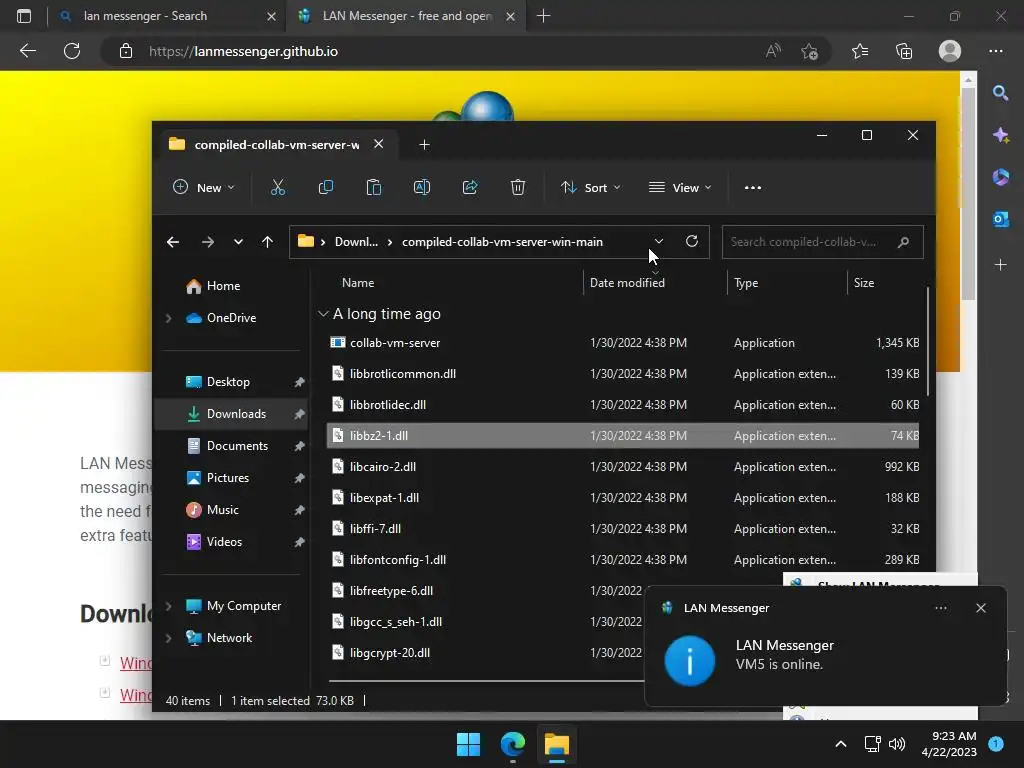Click the volume speaker tray icon
This screenshot has height=768, width=1024.
pyautogui.click(x=897, y=744)
